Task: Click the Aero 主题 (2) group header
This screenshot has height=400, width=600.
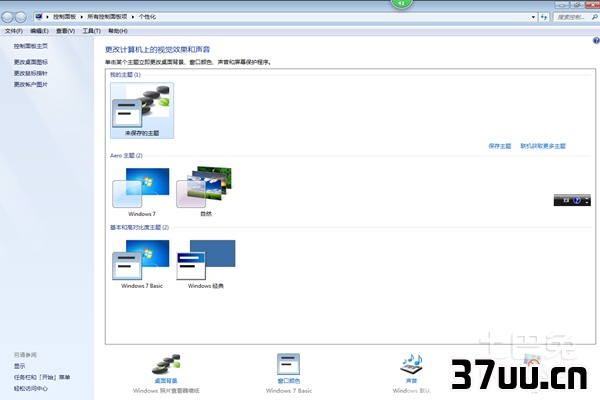Action: coord(126,155)
